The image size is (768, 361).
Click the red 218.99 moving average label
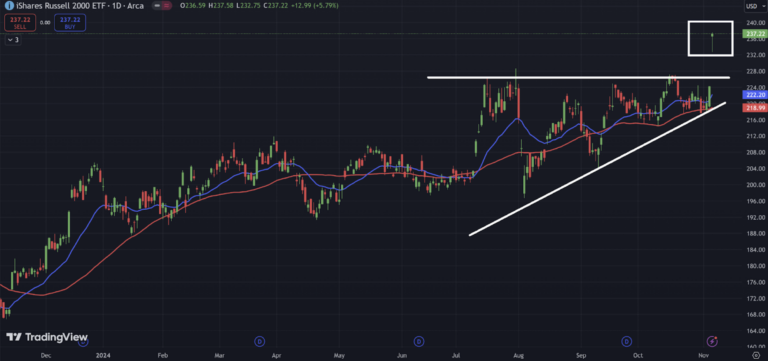754,107
